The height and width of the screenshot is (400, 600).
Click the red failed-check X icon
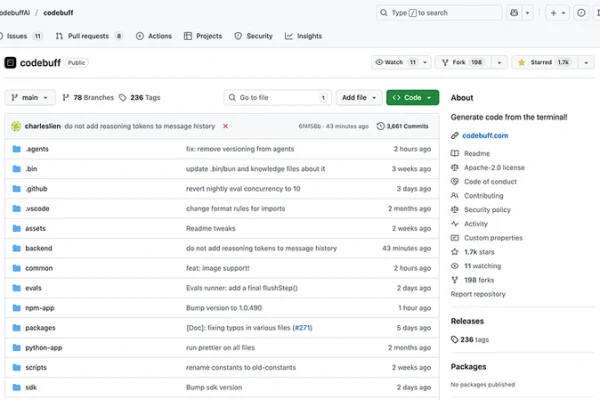coord(225,126)
